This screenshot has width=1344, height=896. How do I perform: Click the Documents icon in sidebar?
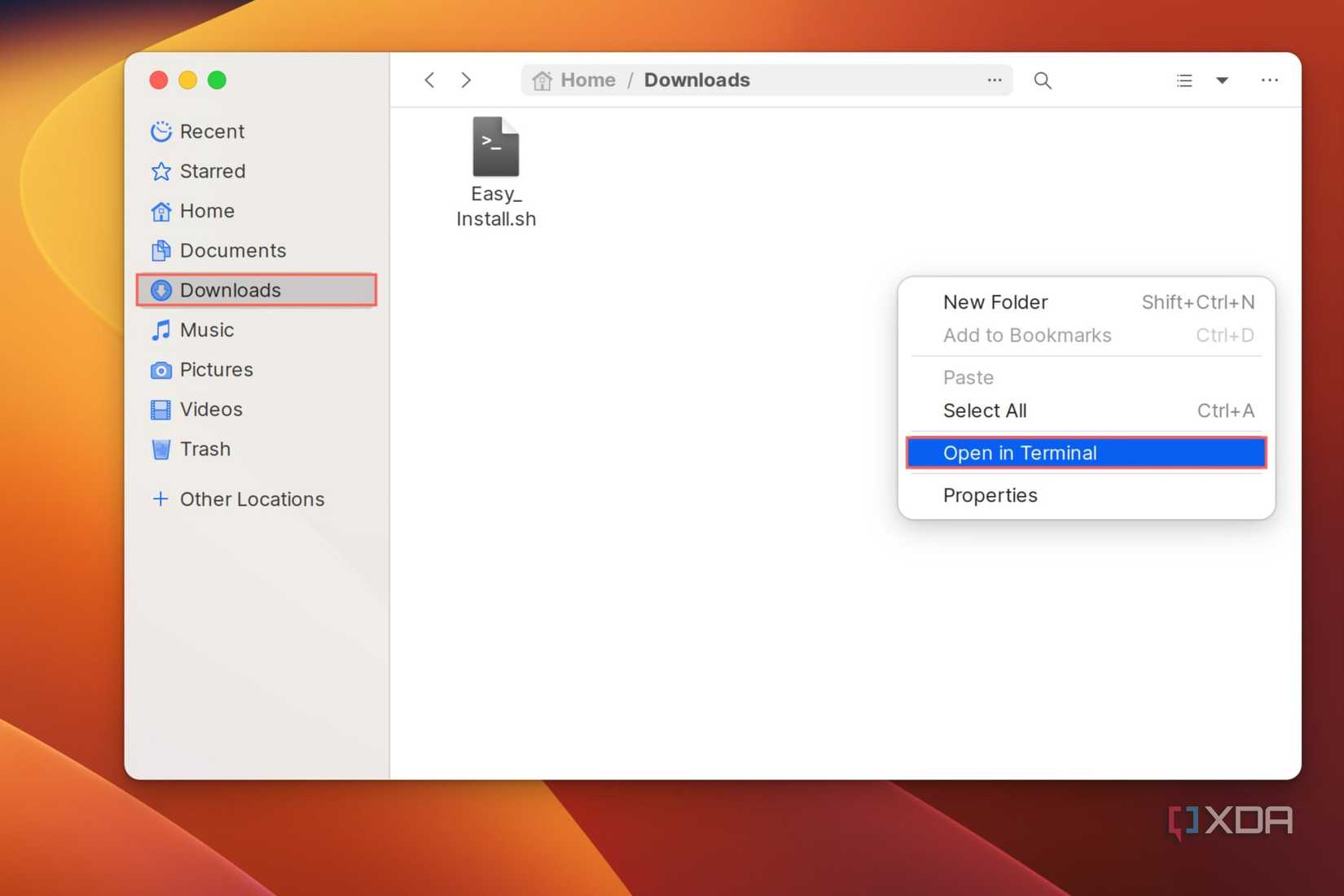(160, 250)
